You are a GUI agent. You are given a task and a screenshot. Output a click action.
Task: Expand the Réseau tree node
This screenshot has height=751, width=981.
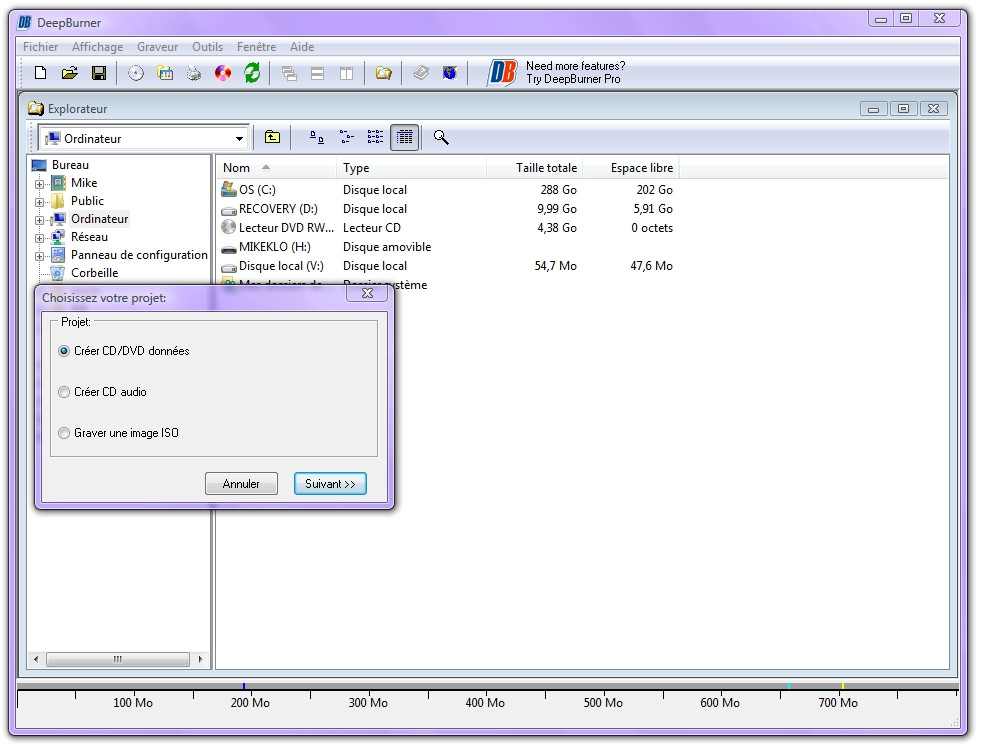(40, 237)
